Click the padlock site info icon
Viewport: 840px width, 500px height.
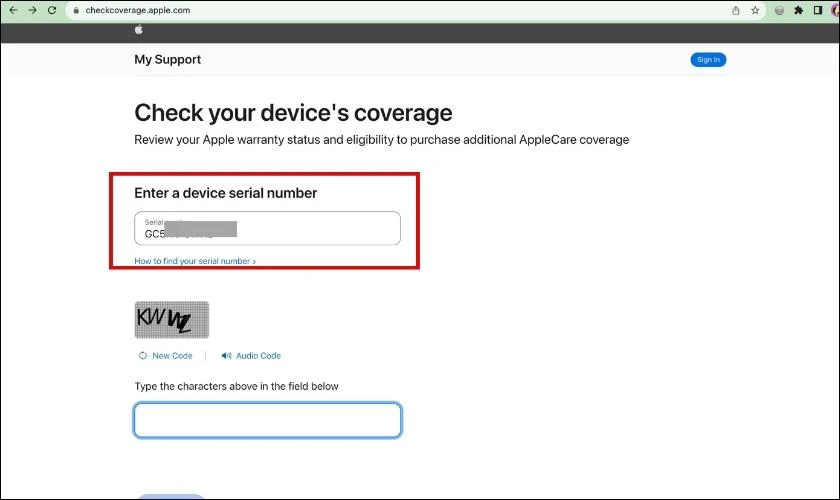[76, 10]
